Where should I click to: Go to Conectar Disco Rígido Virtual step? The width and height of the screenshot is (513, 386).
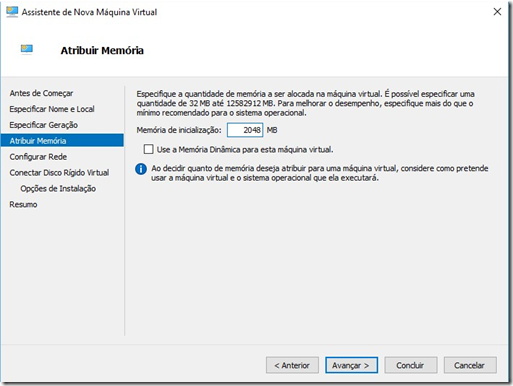59,173
